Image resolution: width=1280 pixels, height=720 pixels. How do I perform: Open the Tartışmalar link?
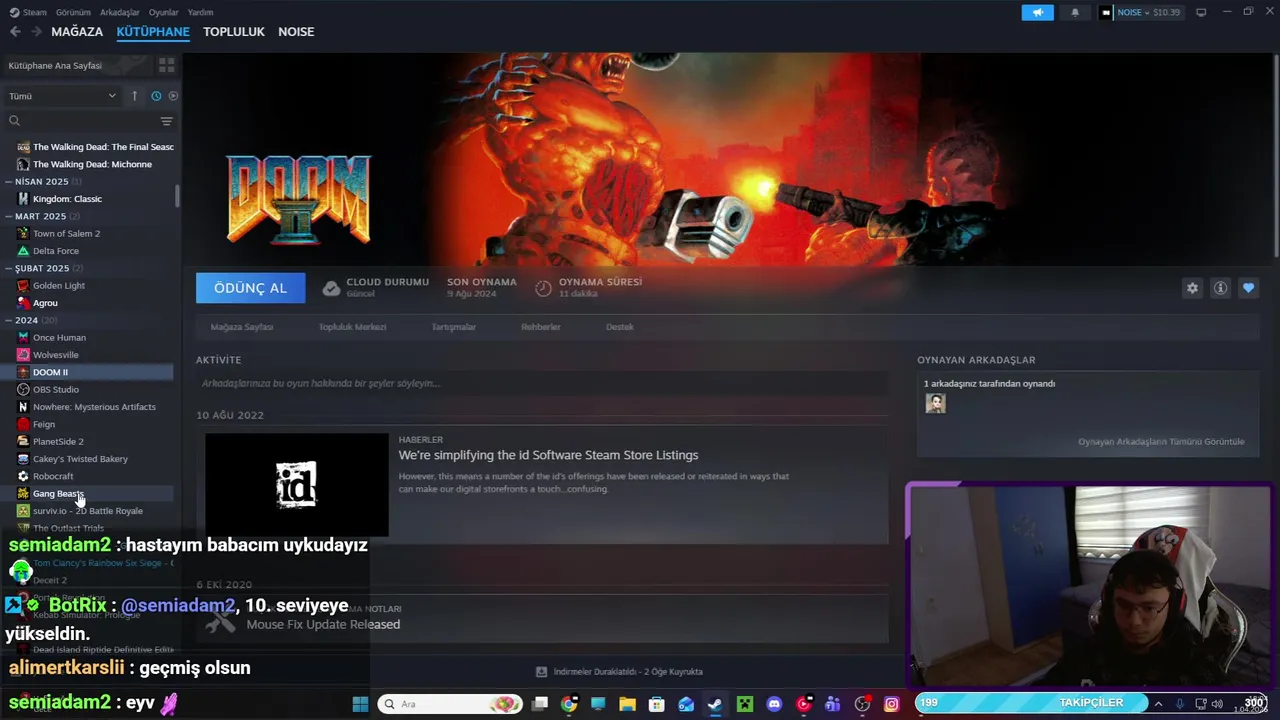click(x=453, y=327)
